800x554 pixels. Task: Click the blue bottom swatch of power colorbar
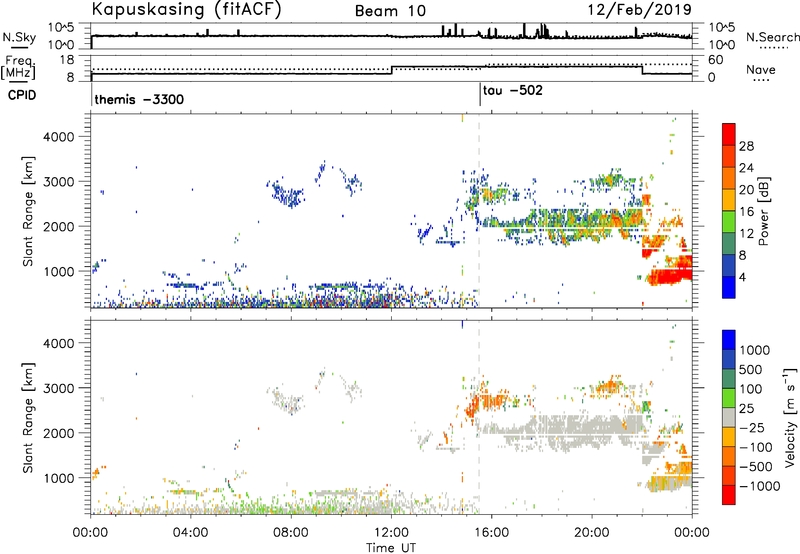[x=729, y=287]
